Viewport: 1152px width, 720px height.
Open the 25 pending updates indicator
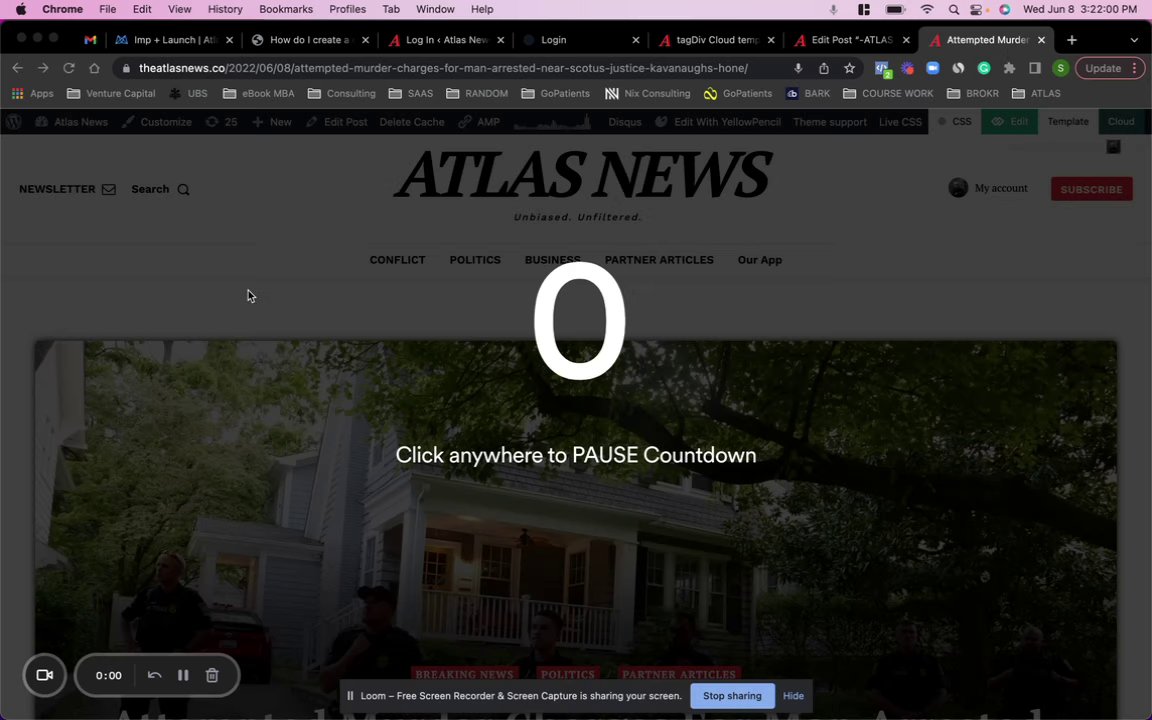pos(221,122)
